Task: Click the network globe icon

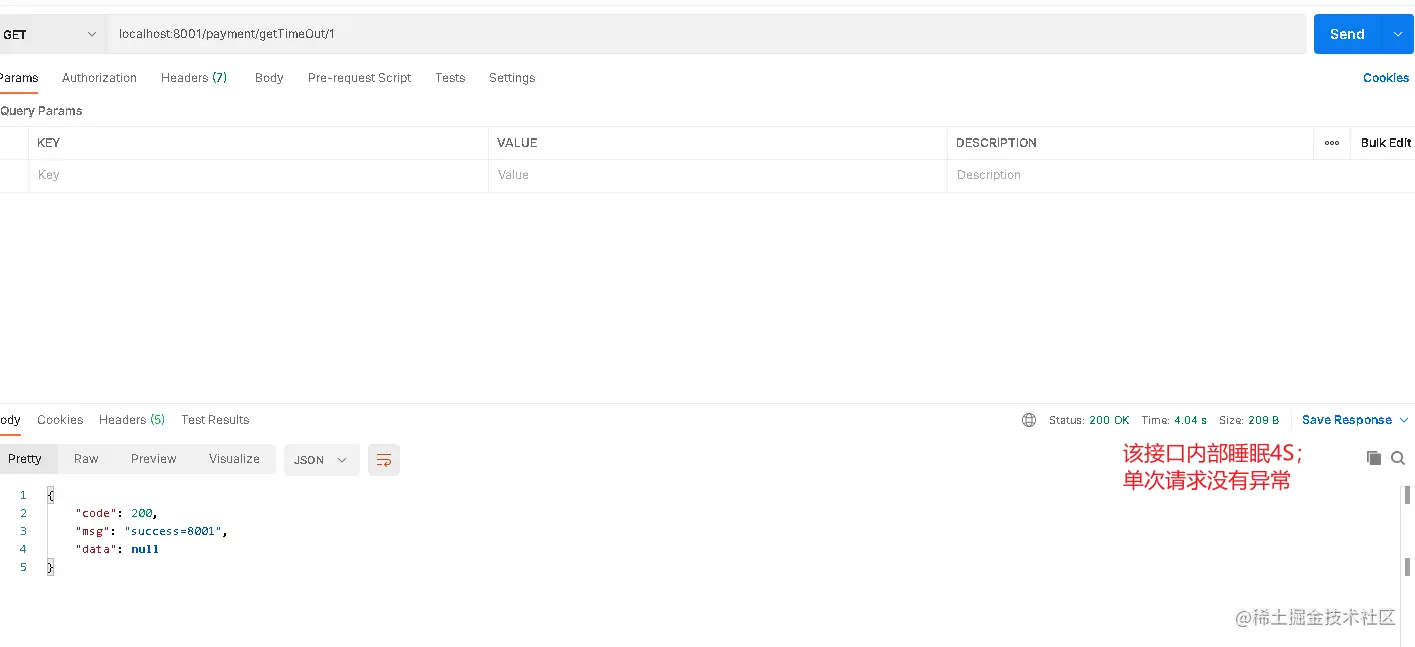Action: [x=1029, y=420]
